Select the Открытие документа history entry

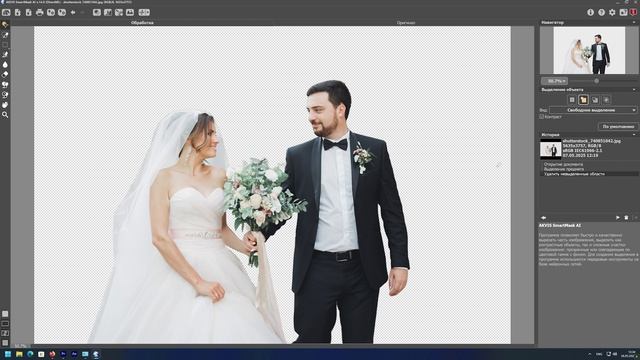tap(563, 164)
